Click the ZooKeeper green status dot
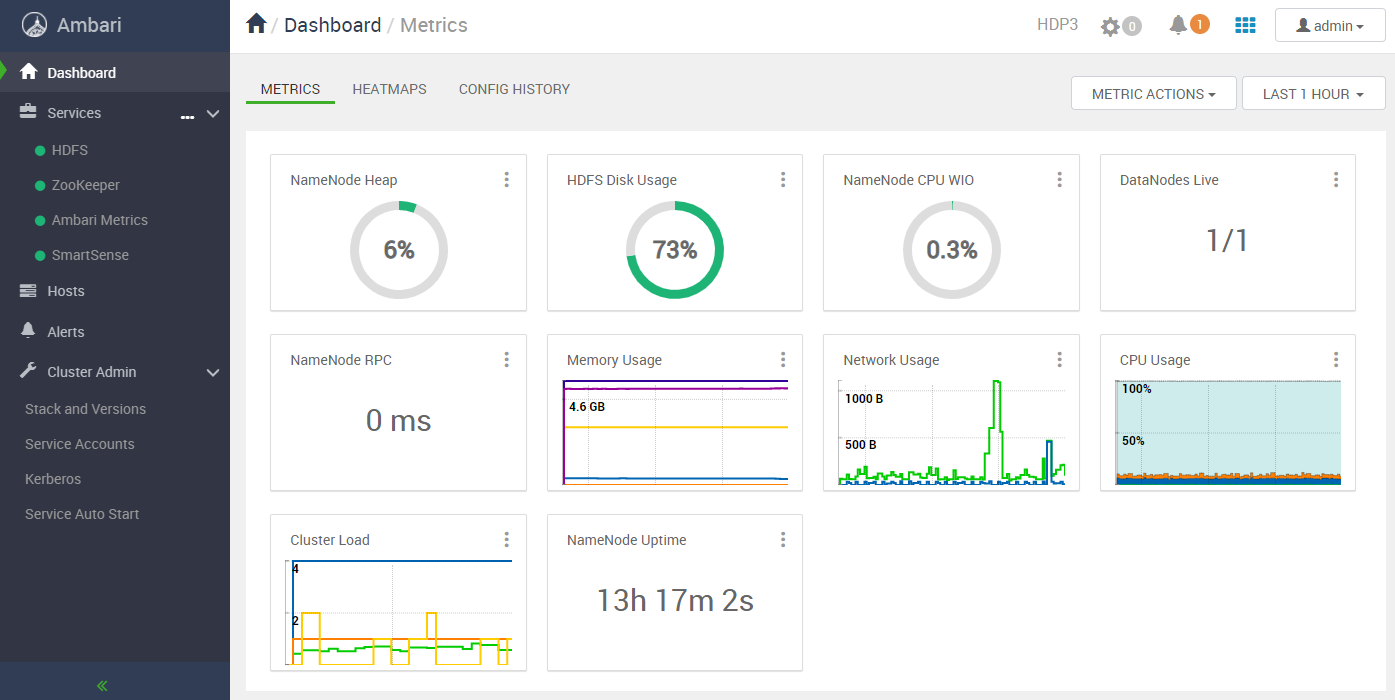 pyautogui.click(x=40, y=186)
